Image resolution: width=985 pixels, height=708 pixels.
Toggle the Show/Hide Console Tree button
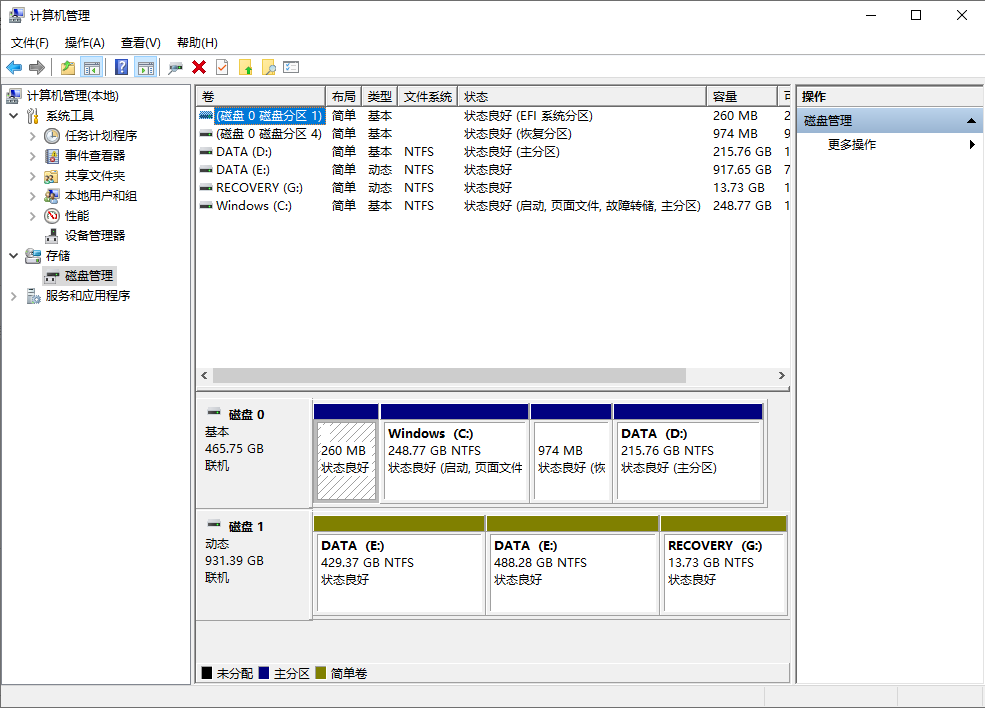(92, 67)
